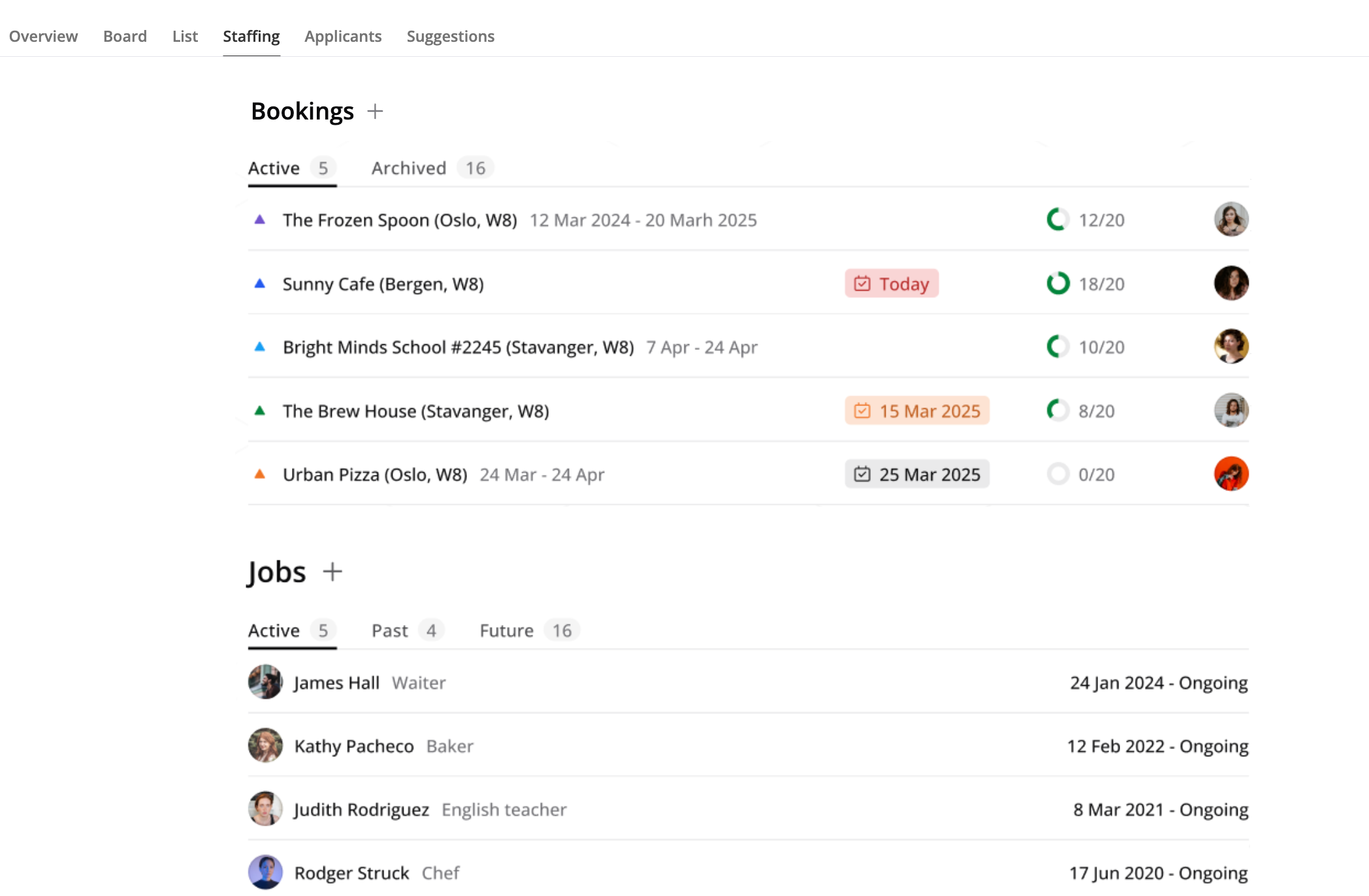1369x896 pixels.
Task: Click the plus icon next to Jobs
Action: [x=332, y=571]
